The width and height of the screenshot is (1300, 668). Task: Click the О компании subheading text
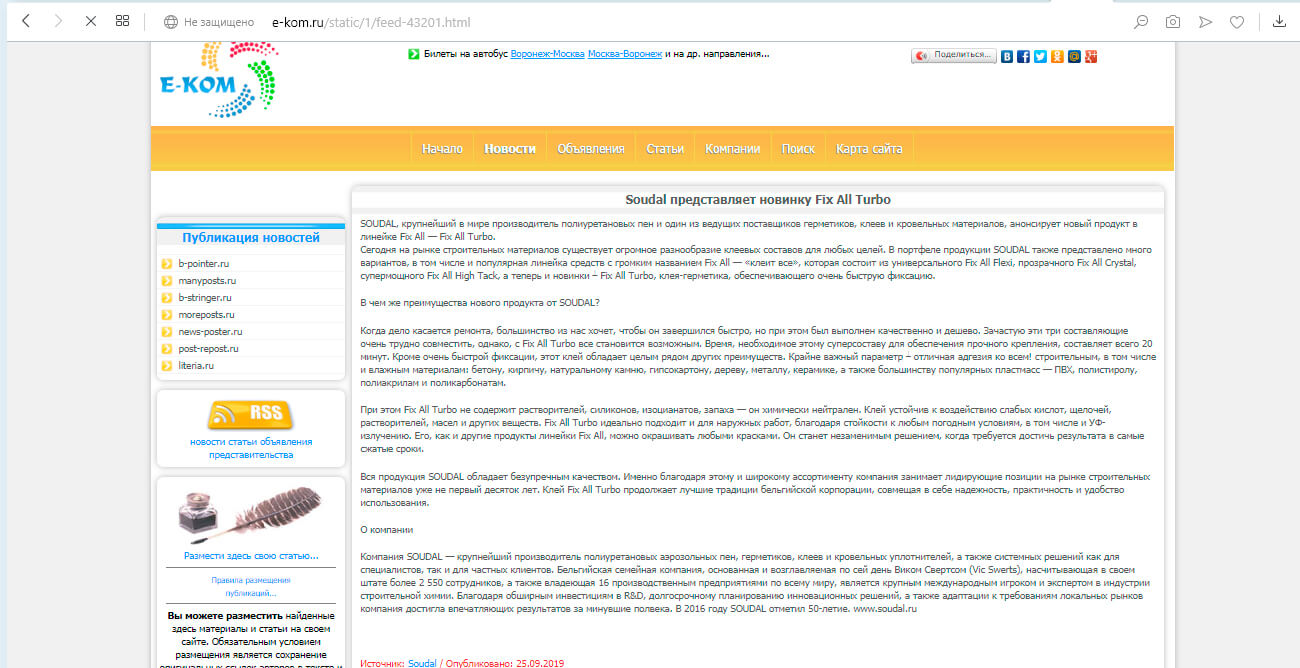[x=386, y=530]
